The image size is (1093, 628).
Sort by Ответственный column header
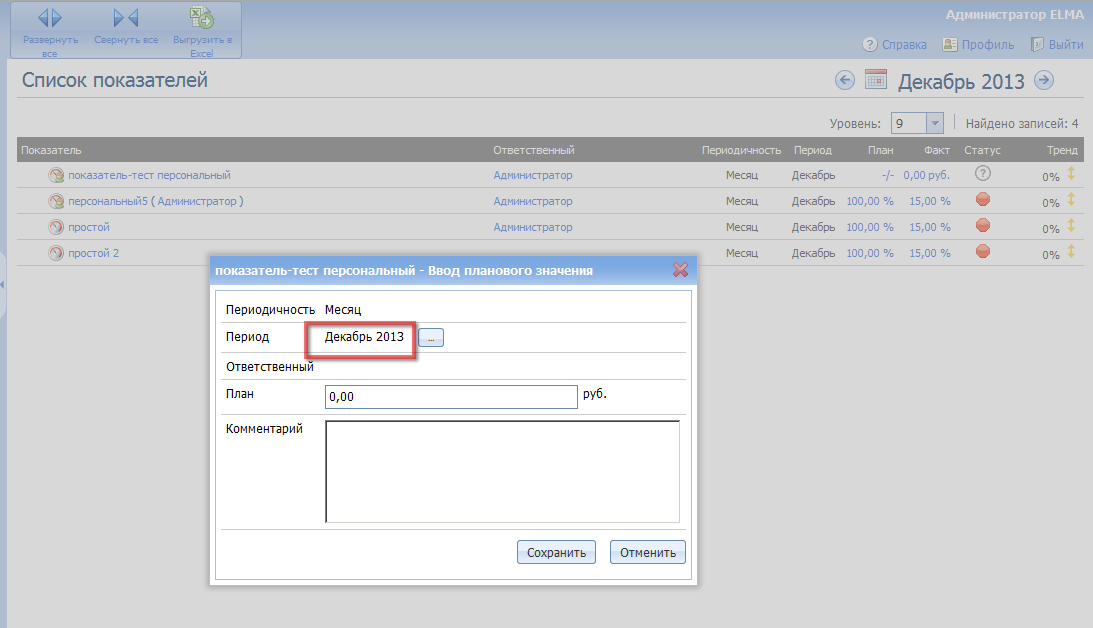(533, 150)
